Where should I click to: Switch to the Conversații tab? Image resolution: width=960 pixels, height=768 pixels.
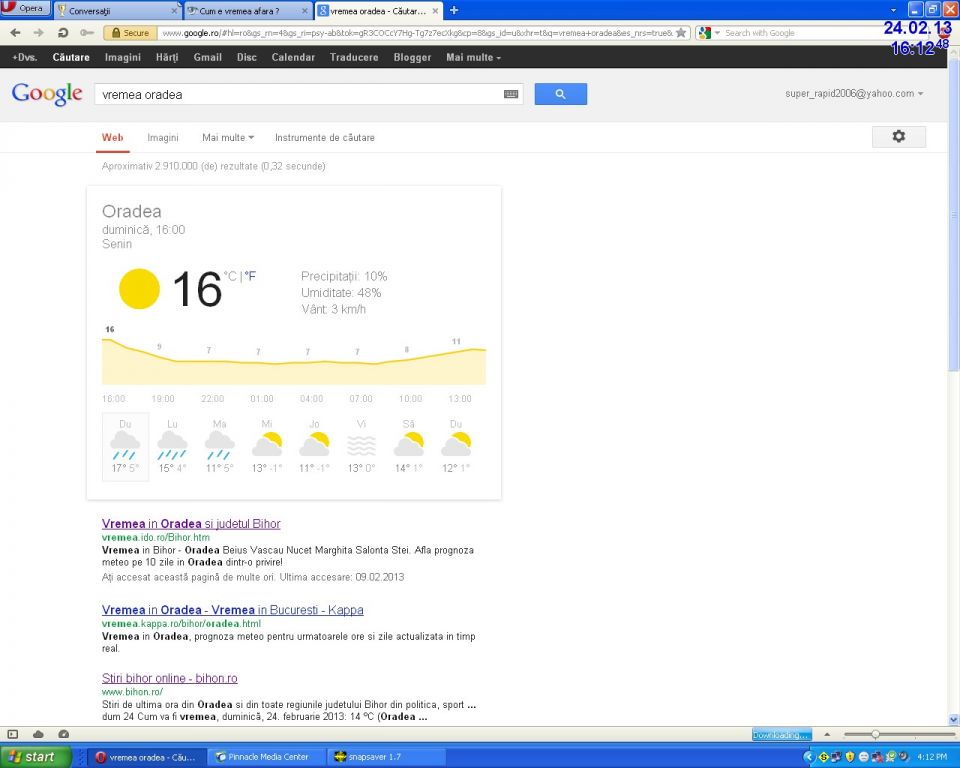(x=116, y=10)
